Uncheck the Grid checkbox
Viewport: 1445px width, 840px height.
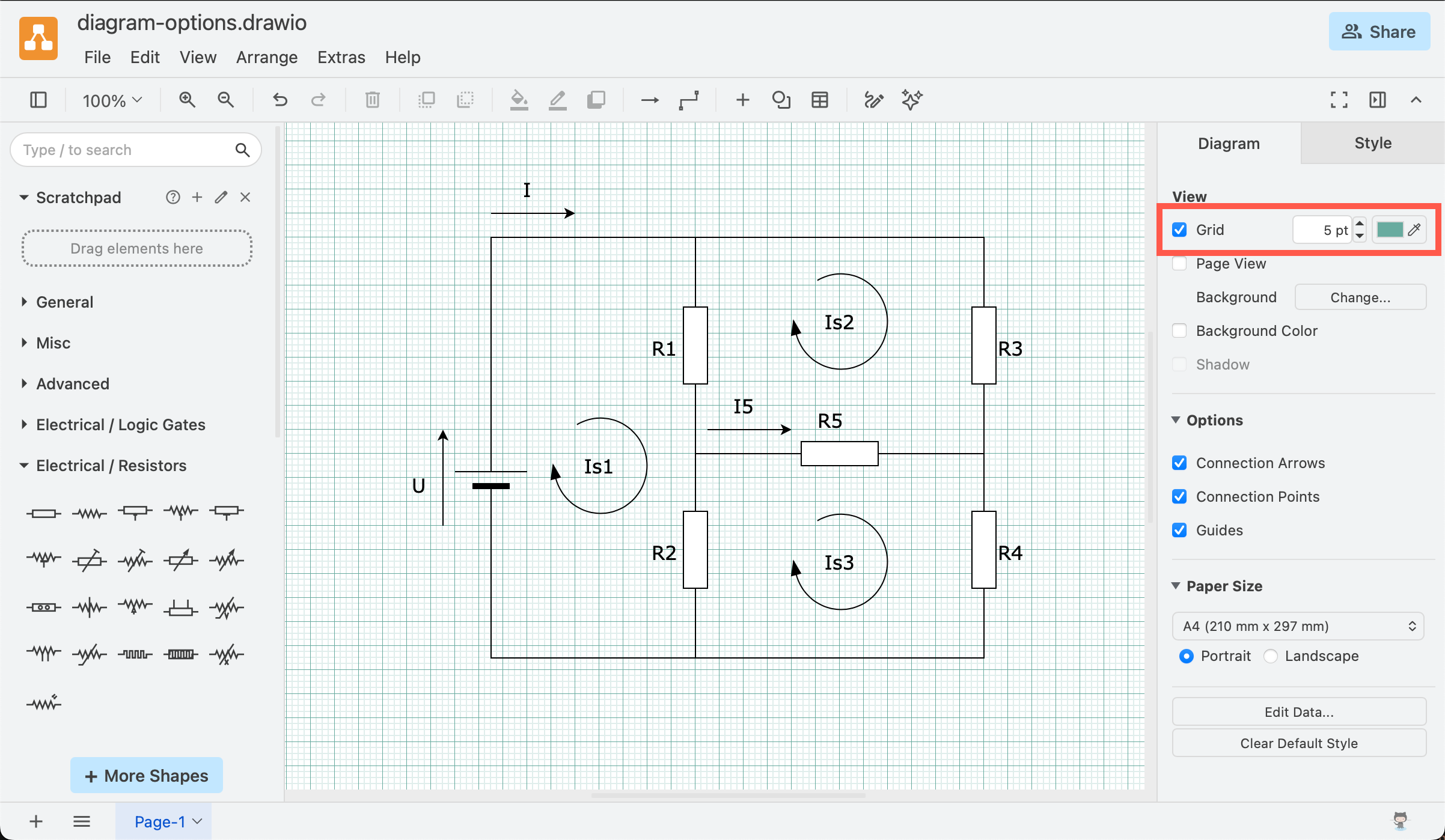(1179, 230)
